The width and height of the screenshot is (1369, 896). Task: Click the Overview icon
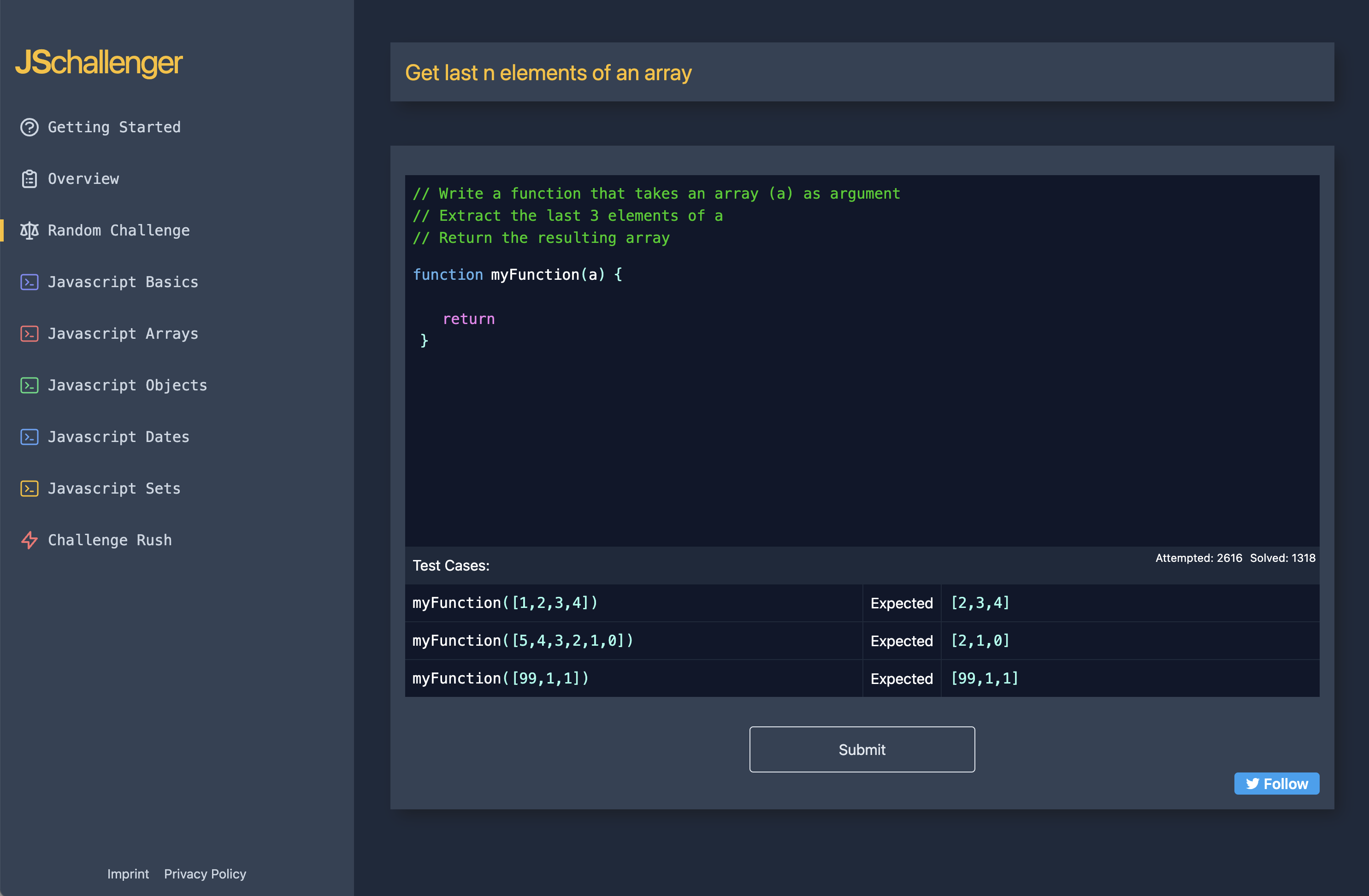pos(28,179)
